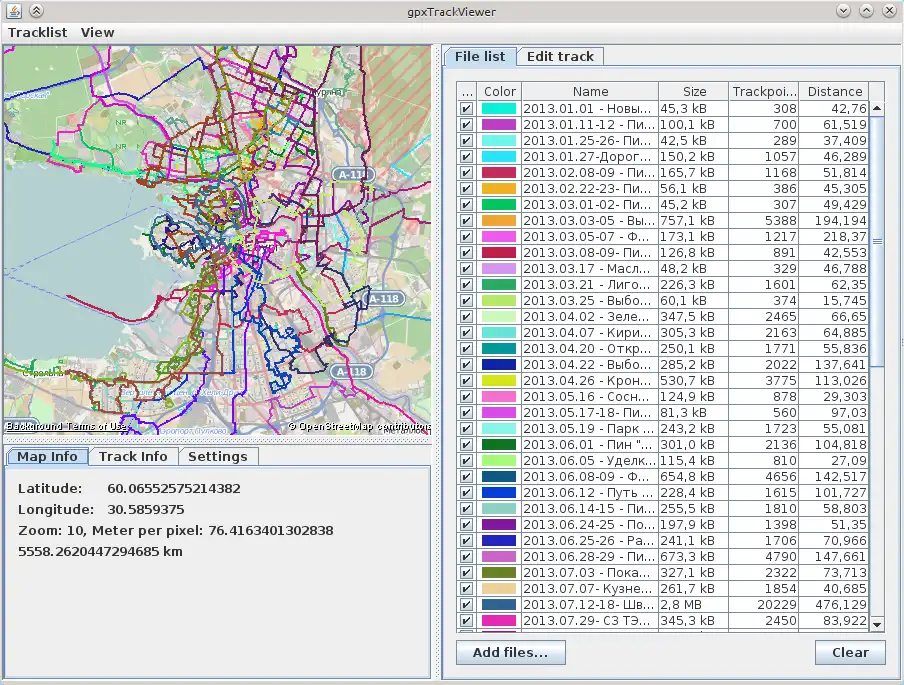Click the crimson color swatch of 2013.02.08-09
The height and width of the screenshot is (685, 904).
point(499,172)
